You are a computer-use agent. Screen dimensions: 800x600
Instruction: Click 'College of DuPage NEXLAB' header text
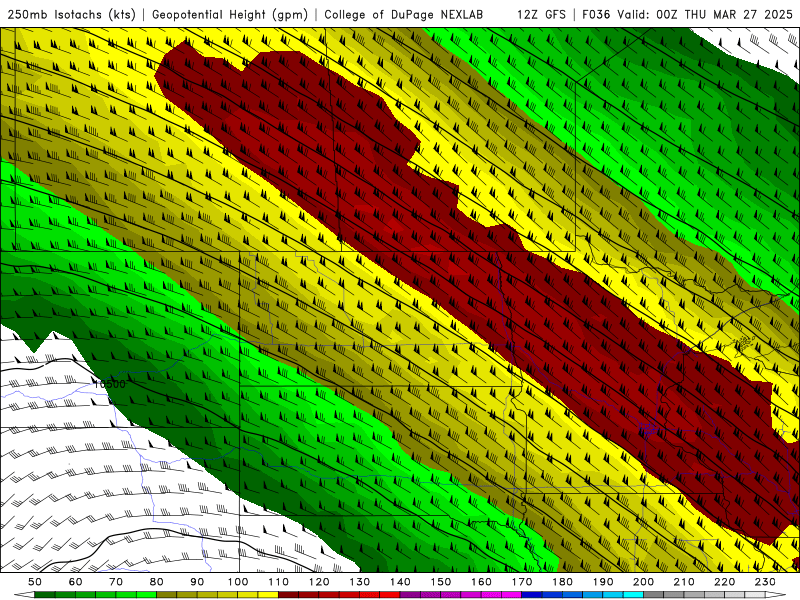pyautogui.click(x=404, y=15)
